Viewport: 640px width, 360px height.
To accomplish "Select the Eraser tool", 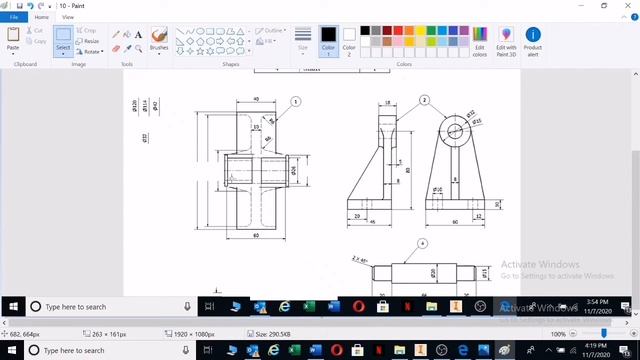I will tap(116, 49).
